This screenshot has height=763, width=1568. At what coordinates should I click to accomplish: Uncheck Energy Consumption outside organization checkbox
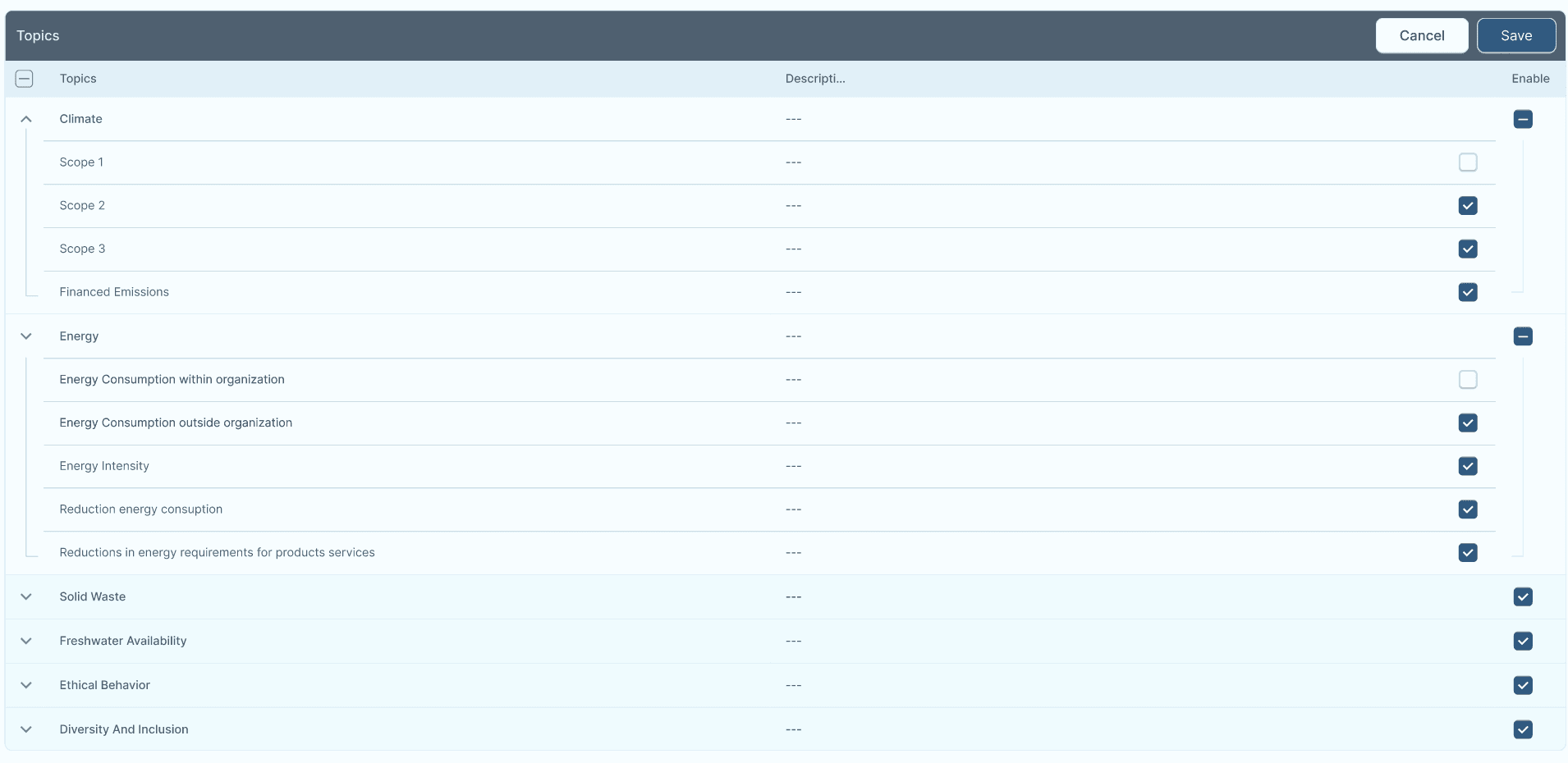coord(1468,423)
